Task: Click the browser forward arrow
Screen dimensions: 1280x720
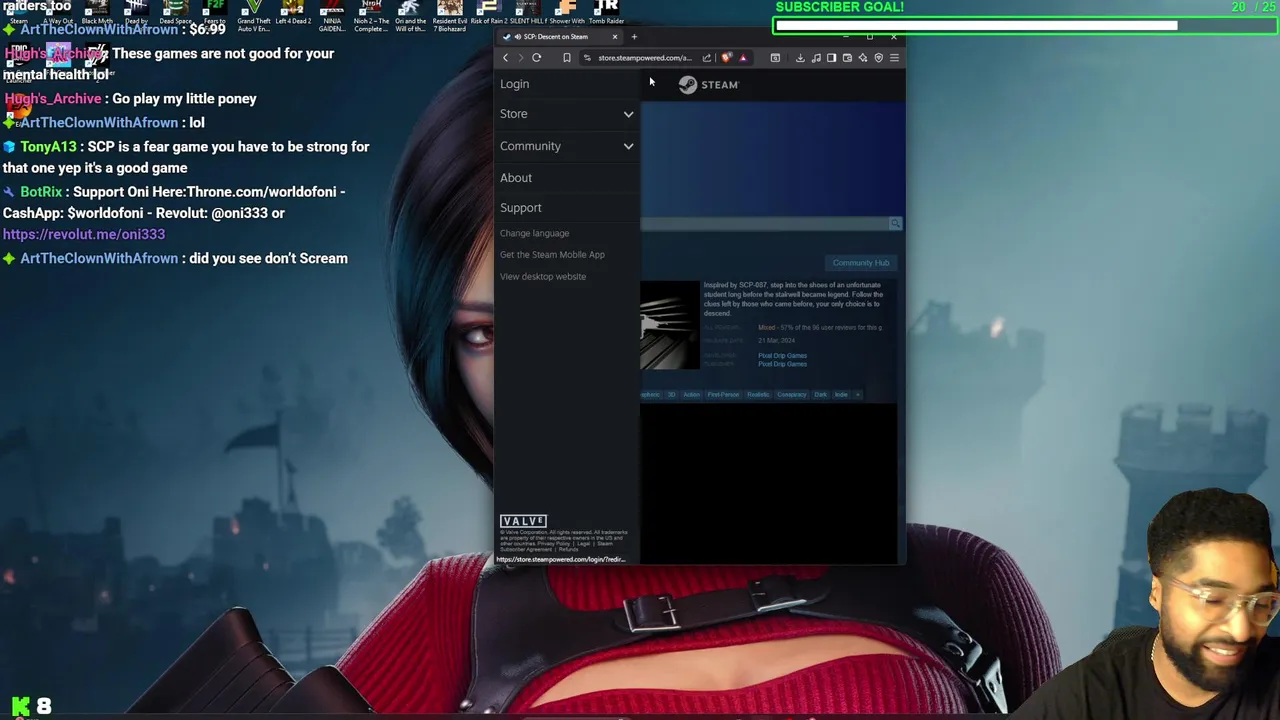Action: point(520,58)
